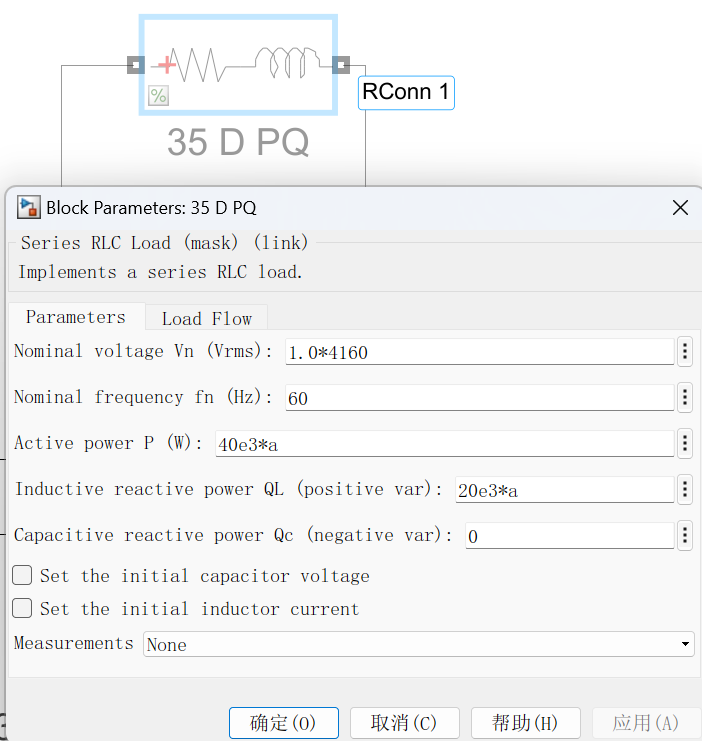This screenshot has height=741, width=702.
Task: Open options menu for Inductive reactive power QL
Action: [x=685, y=489]
